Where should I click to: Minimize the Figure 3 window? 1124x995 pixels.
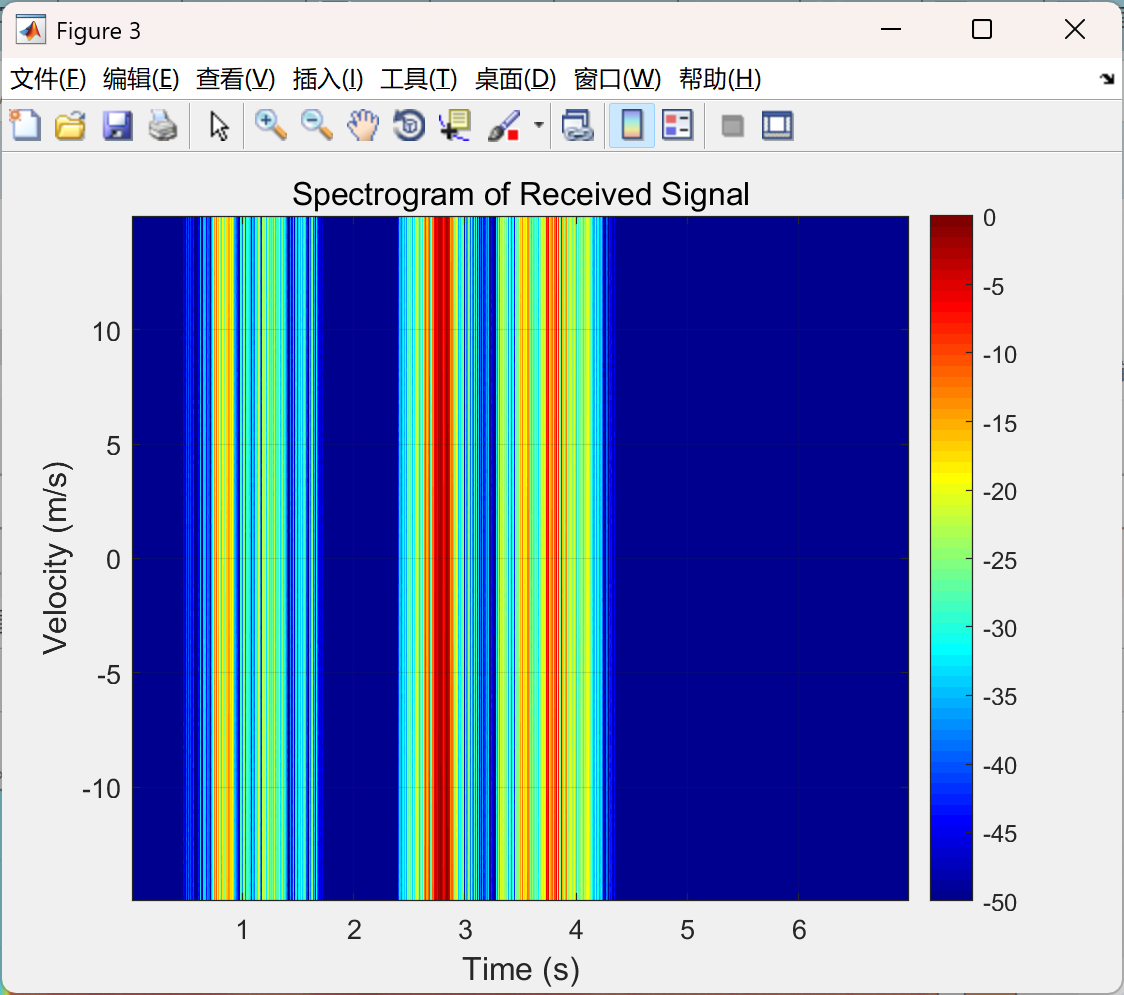pyautogui.click(x=890, y=29)
